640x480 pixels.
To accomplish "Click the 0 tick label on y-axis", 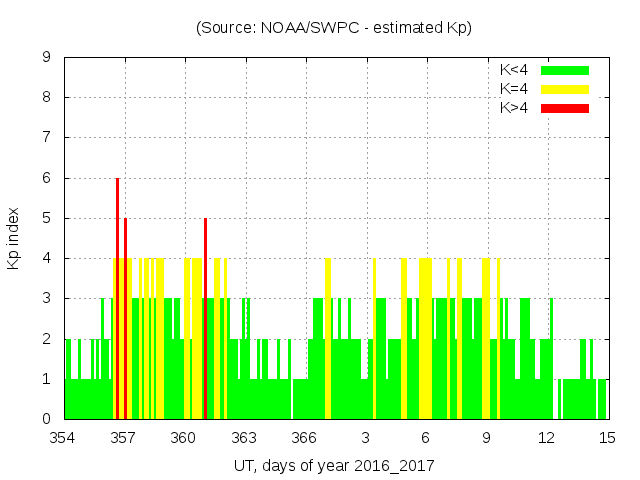I will click(47, 419).
